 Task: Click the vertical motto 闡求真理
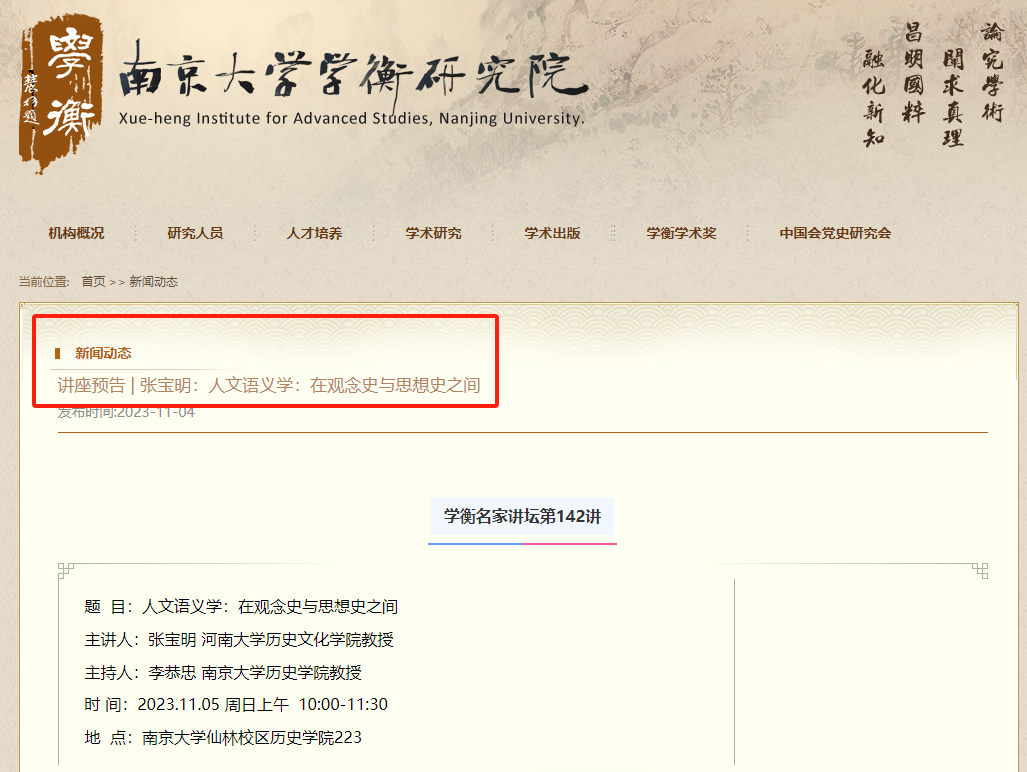(x=953, y=98)
